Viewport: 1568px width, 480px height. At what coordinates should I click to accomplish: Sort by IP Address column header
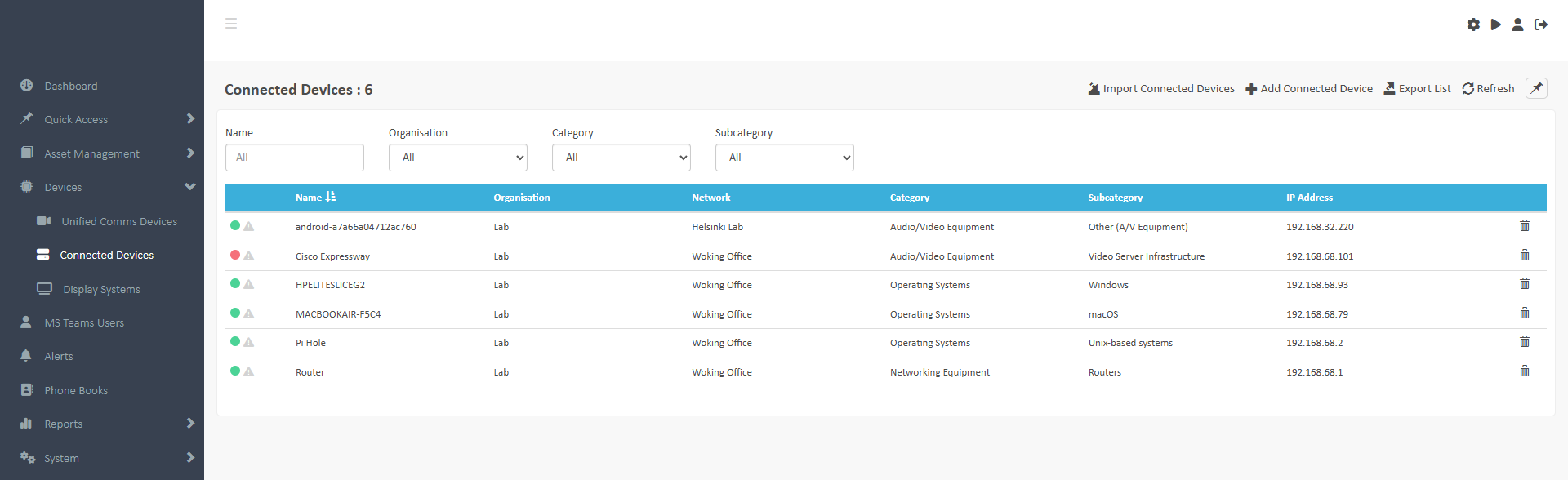[x=1309, y=198]
